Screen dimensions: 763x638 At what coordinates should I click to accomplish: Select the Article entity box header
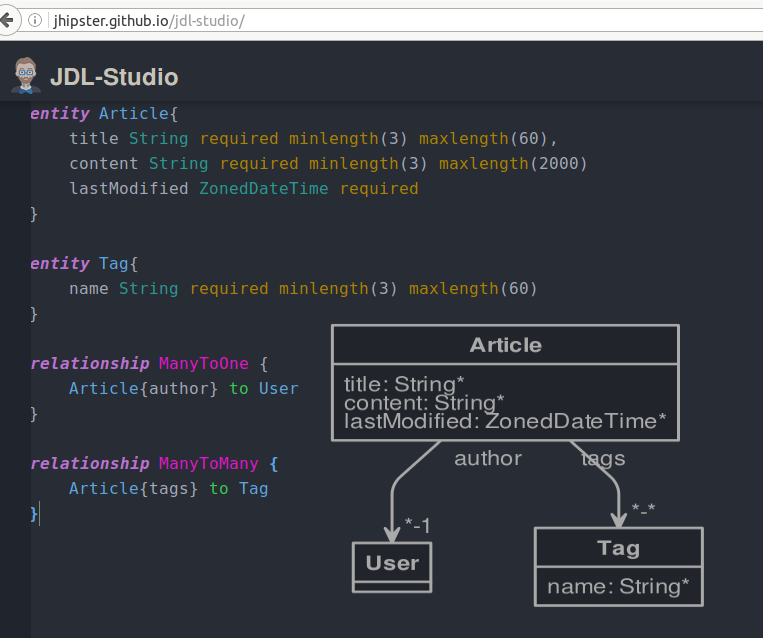(505, 345)
